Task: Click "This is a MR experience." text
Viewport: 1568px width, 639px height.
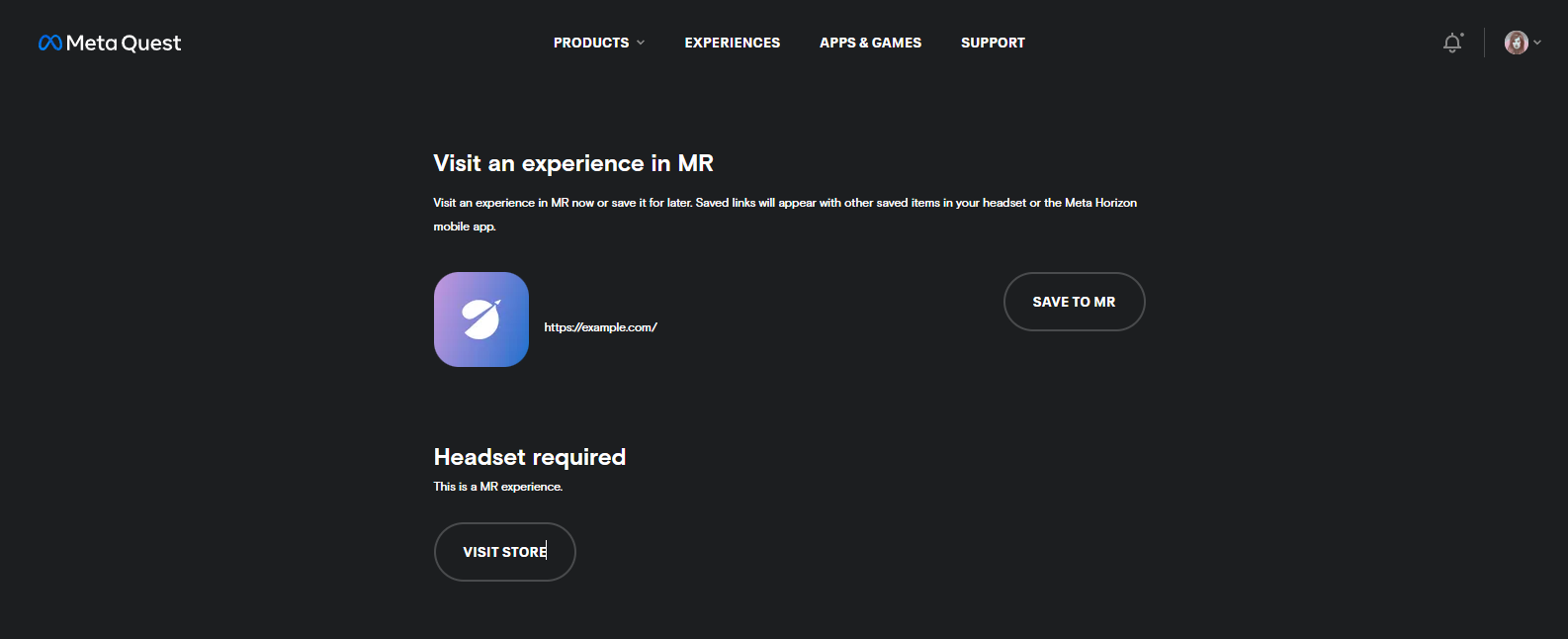Action: (498, 487)
